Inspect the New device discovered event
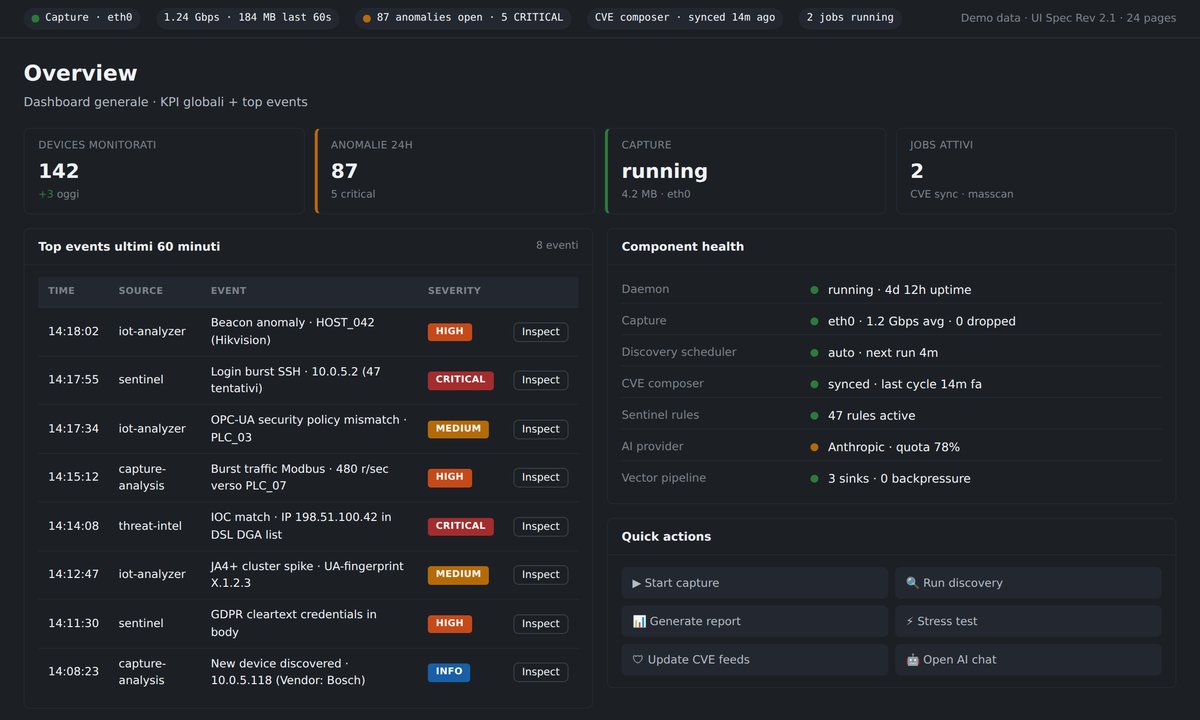1200x720 pixels. 541,672
